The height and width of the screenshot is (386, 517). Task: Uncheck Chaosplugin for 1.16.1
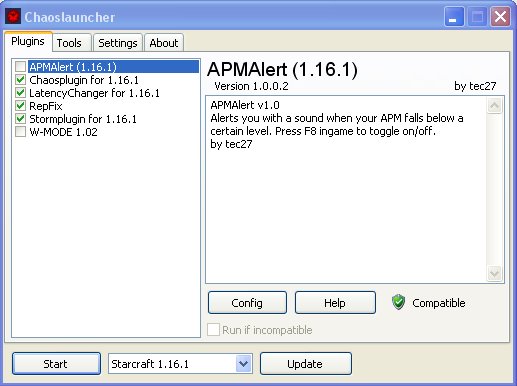click(x=20, y=80)
